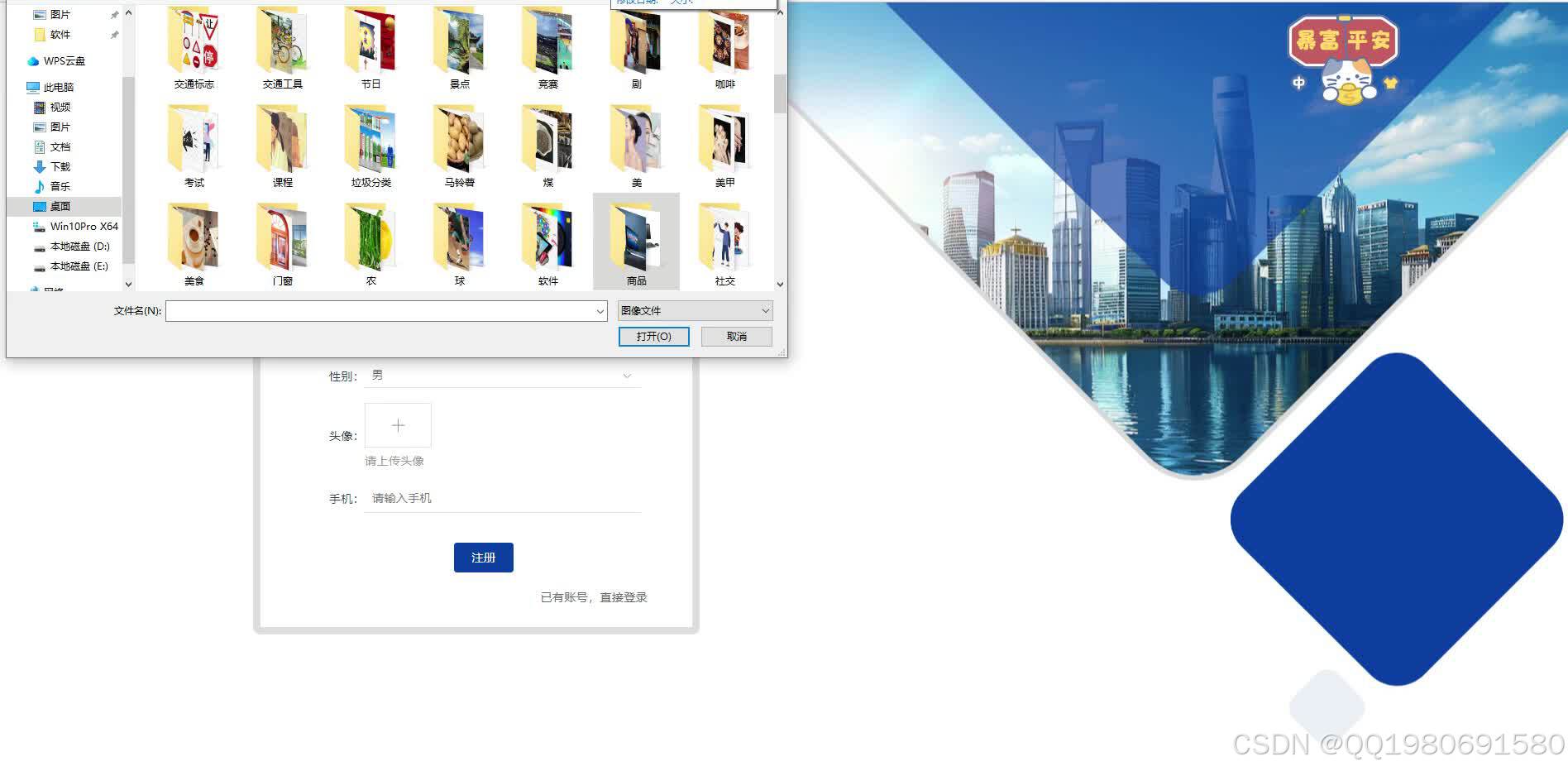Click navigation pane scroll down arrow
The height and width of the screenshot is (771, 1568).
(128, 284)
